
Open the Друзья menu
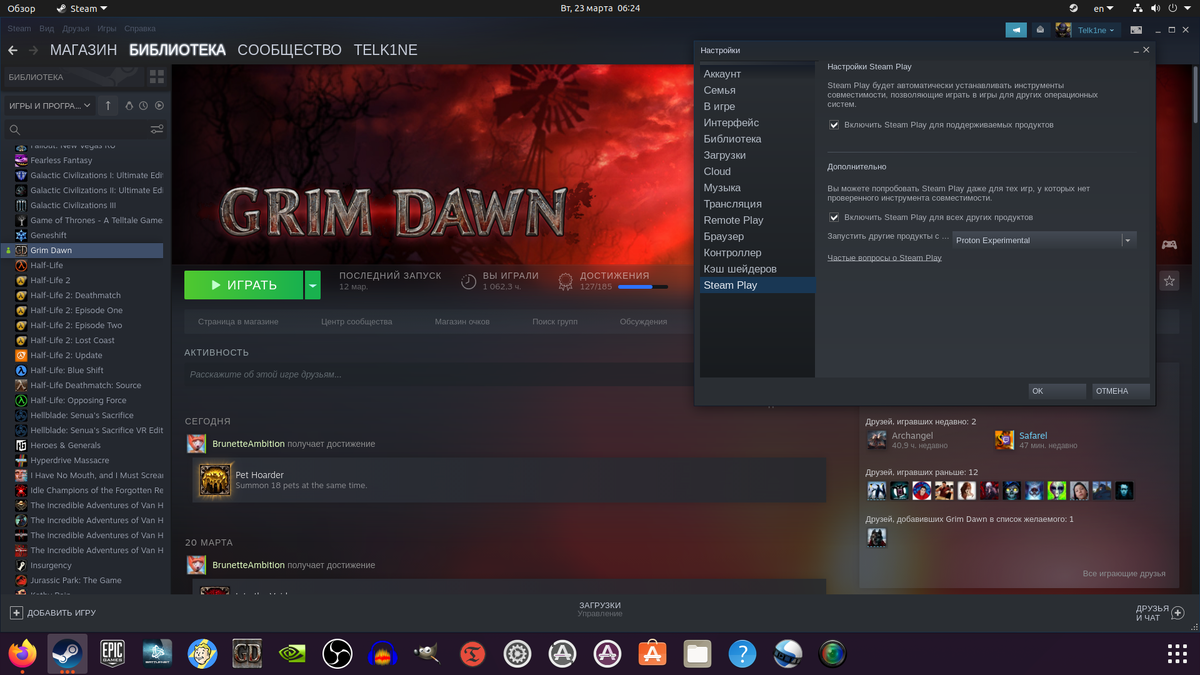76,29
